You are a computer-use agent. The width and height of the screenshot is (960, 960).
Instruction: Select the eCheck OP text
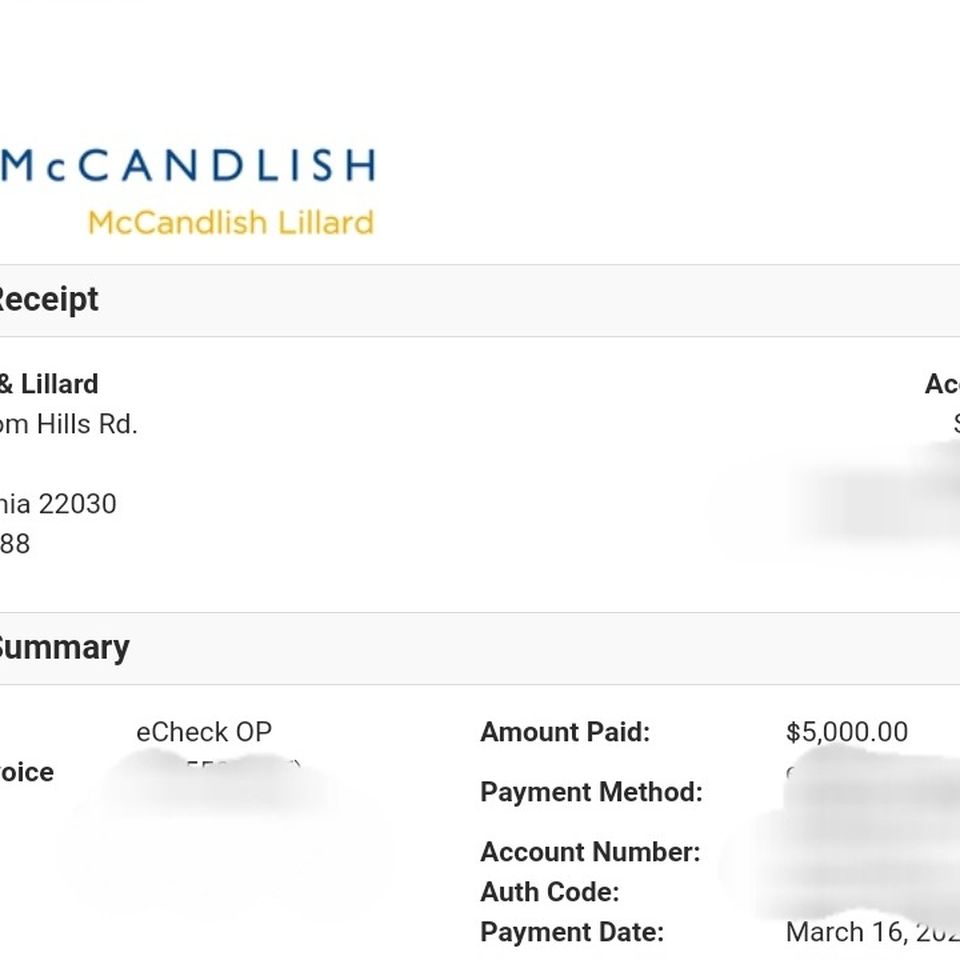(x=204, y=732)
